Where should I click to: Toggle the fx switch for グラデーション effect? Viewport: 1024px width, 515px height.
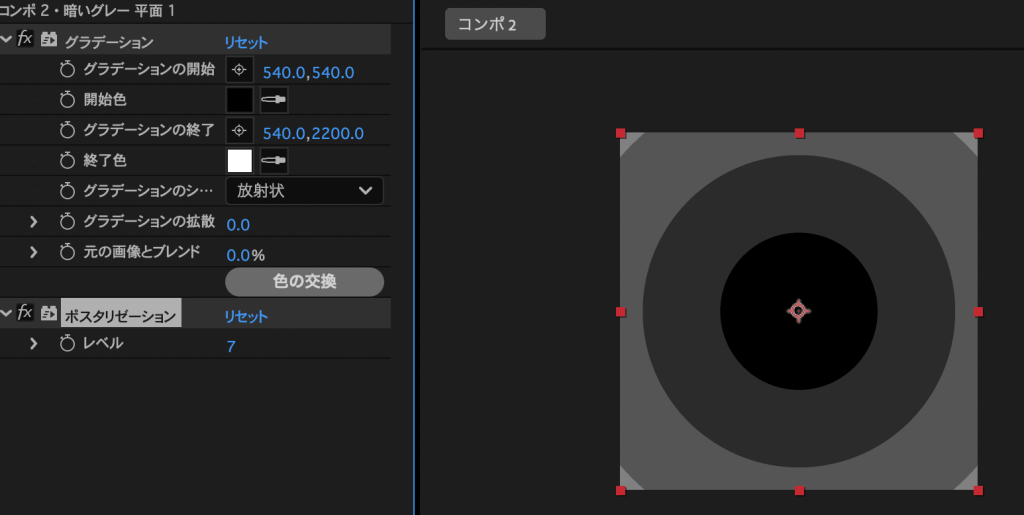coord(26,40)
